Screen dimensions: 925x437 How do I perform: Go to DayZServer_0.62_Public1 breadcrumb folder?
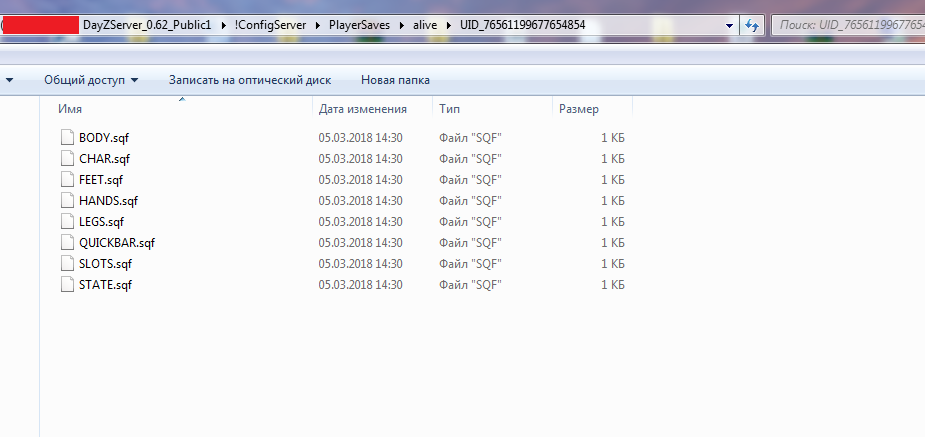tap(147, 25)
